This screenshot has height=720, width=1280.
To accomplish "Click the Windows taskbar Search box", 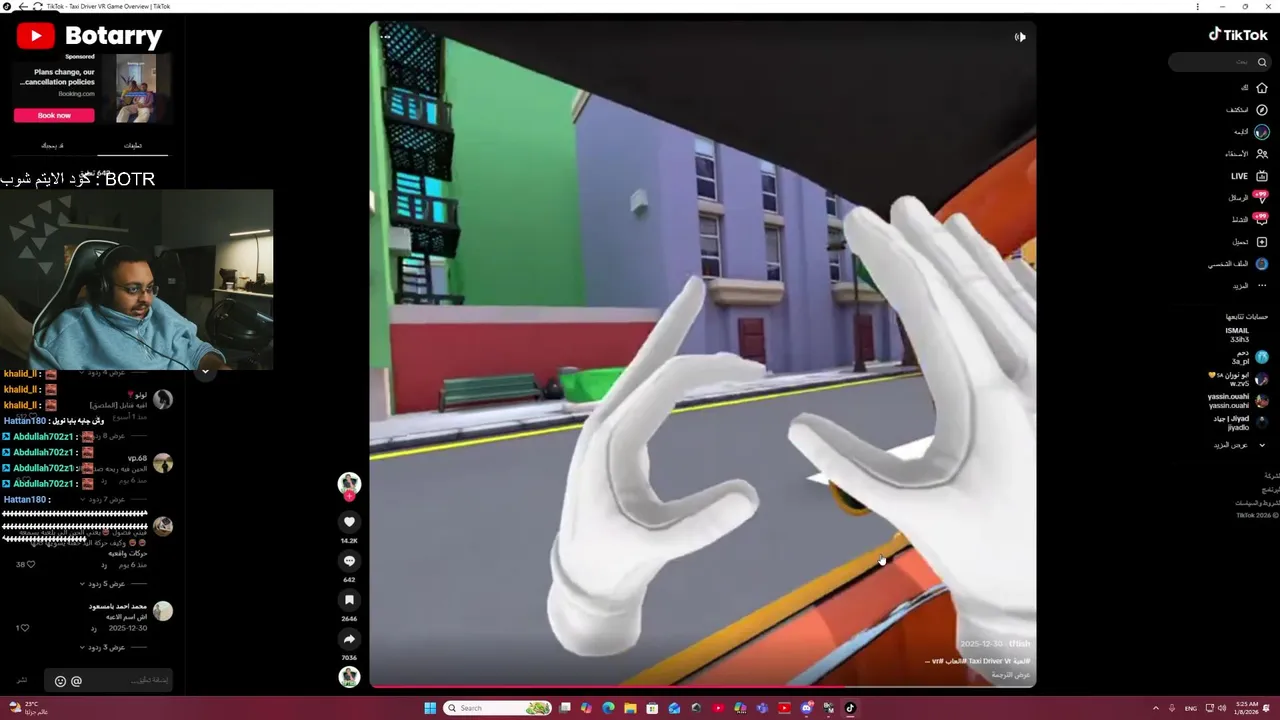I will pos(497,708).
